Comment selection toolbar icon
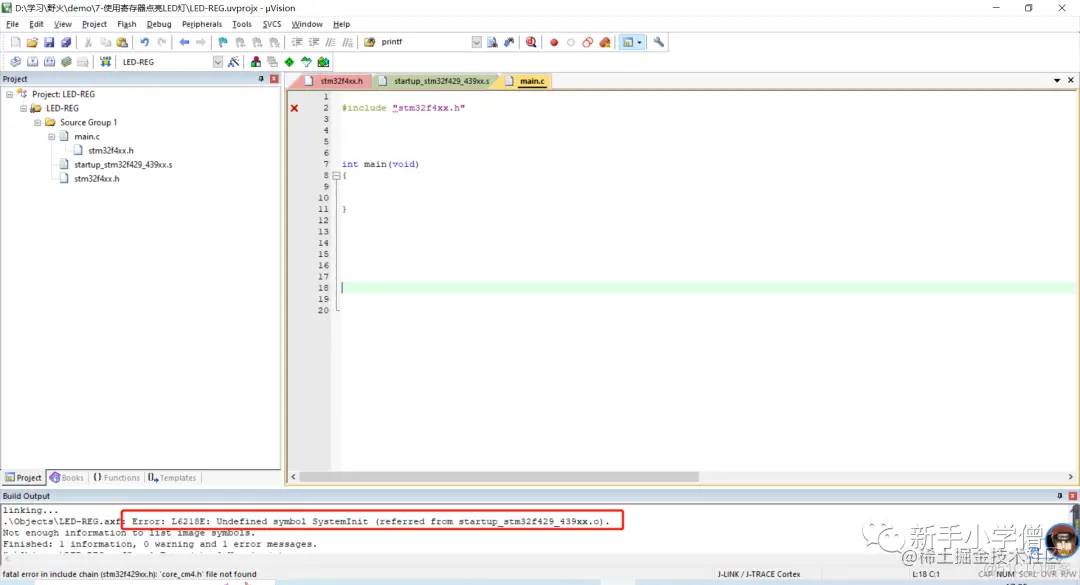The height and width of the screenshot is (585, 1080). point(331,42)
